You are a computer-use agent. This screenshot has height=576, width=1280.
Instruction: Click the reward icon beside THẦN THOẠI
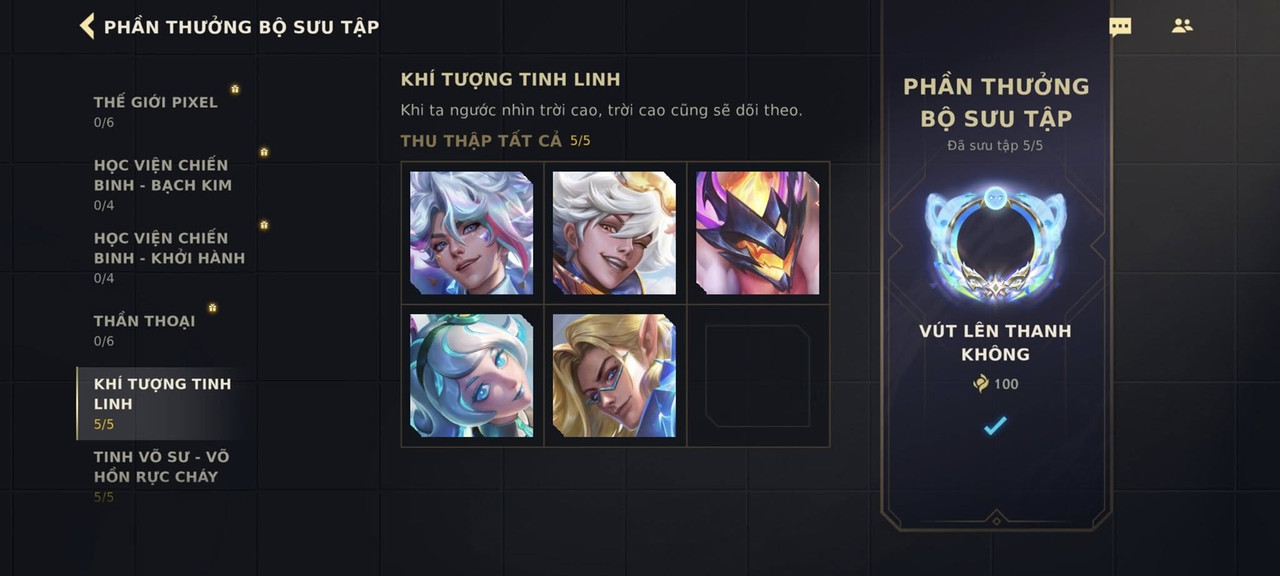click(x=212, y=308)
